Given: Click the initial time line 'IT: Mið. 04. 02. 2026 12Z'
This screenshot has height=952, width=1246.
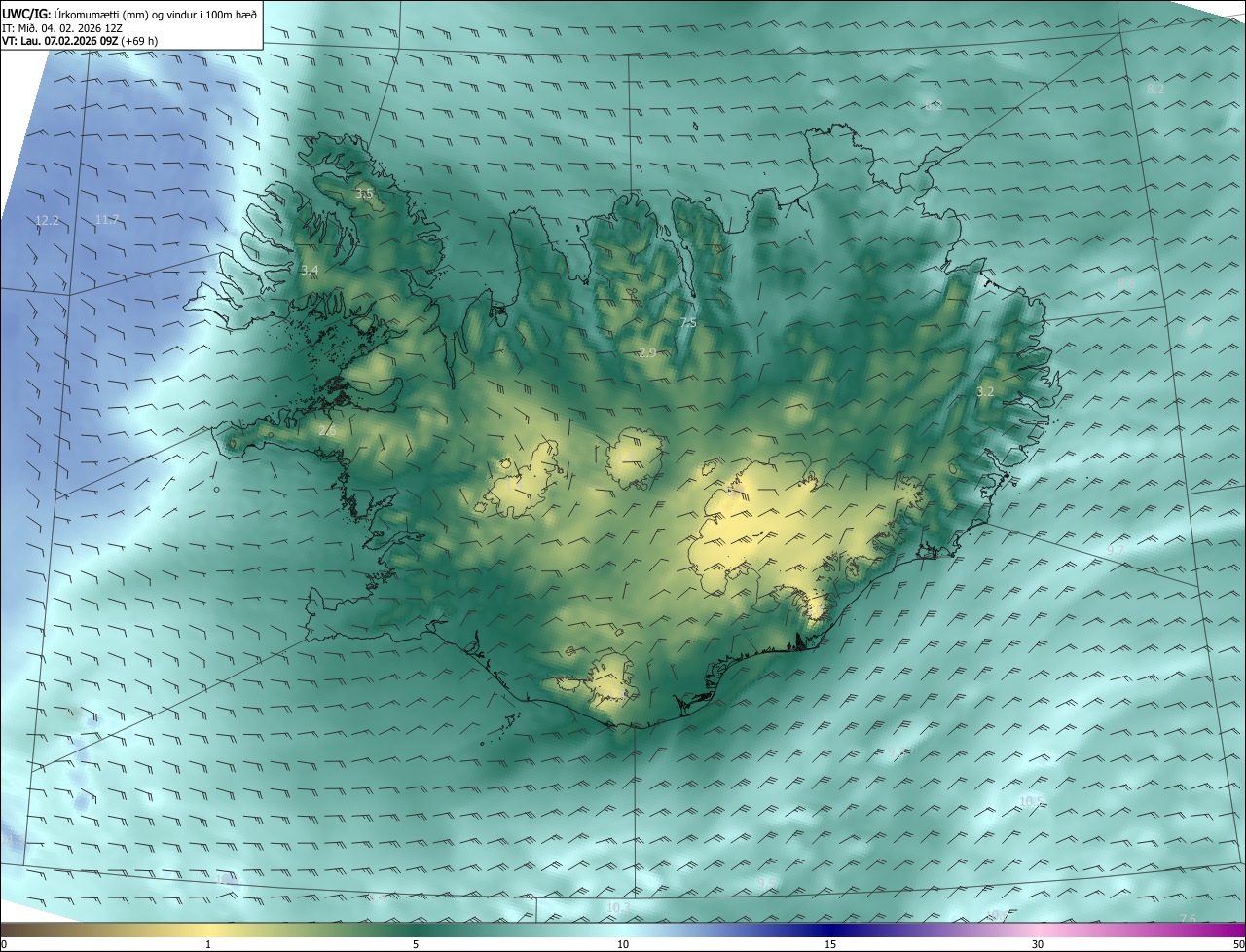Looking at the screenshot, I should [x=61, y=27].
